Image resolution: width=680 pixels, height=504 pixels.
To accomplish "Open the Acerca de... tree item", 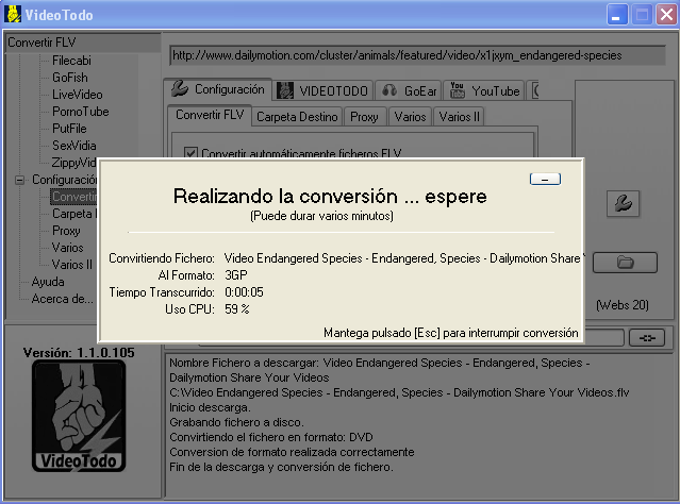I will (62, 299).
